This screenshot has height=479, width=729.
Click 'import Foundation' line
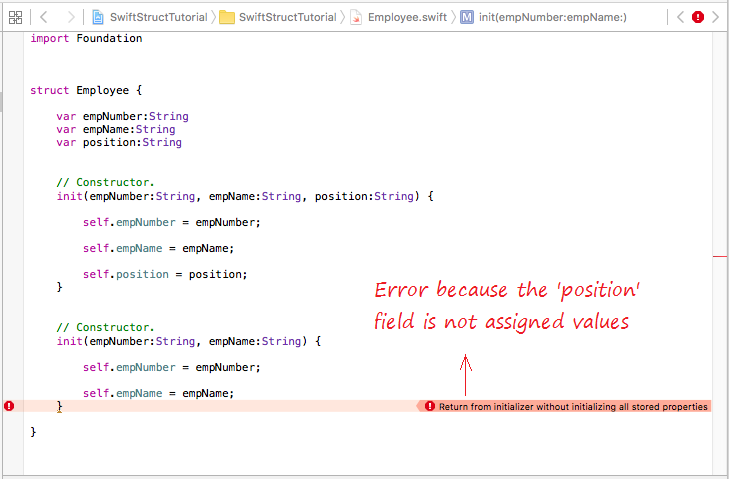coord(86,38)
